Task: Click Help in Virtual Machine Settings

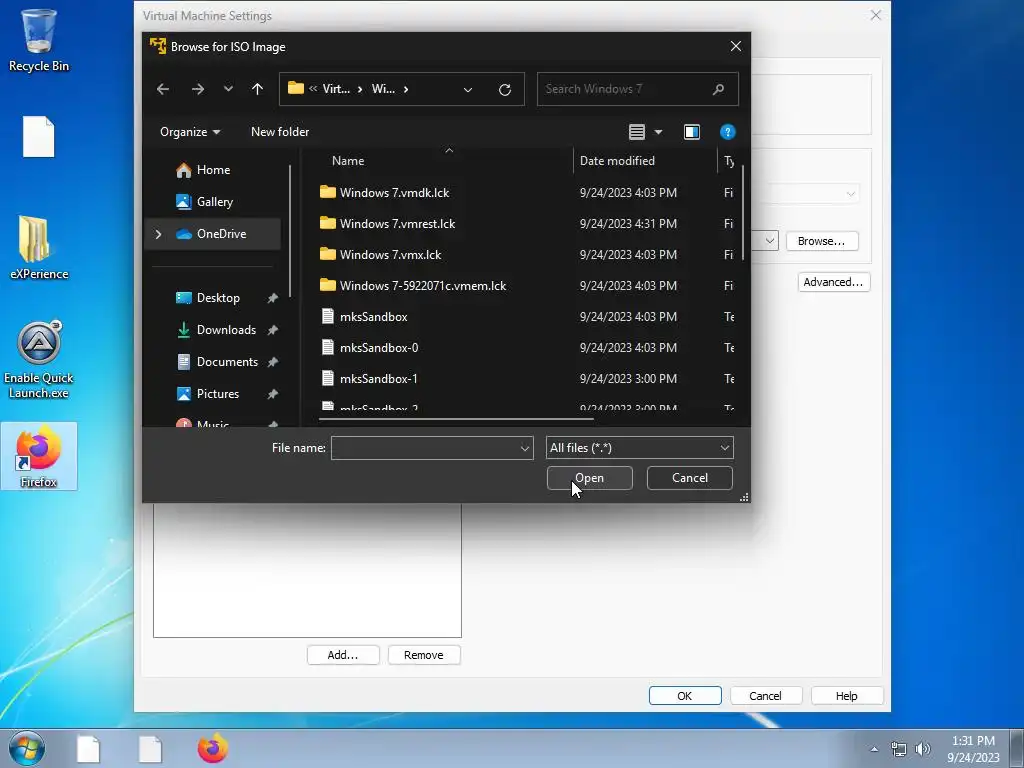Action: [847, 696]
